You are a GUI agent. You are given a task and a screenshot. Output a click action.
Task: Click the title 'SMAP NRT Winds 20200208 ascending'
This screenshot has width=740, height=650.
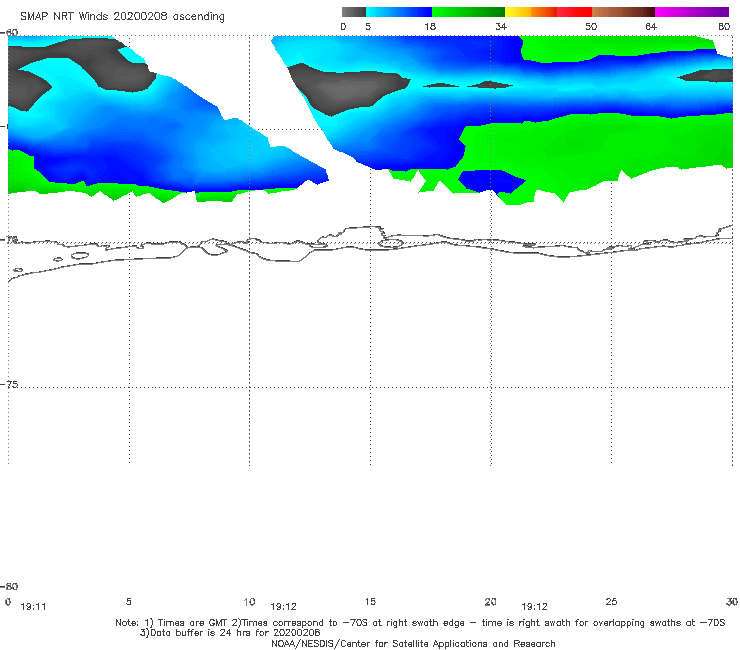(x=122, y=17)
